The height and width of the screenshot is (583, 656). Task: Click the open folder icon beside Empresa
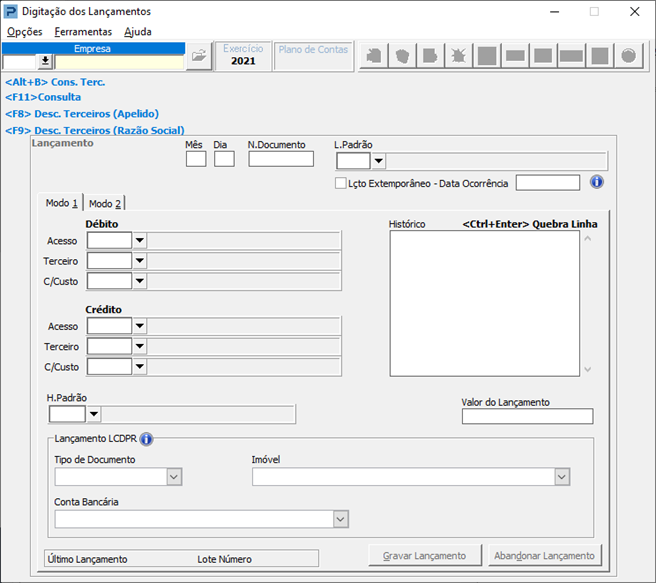199,56
